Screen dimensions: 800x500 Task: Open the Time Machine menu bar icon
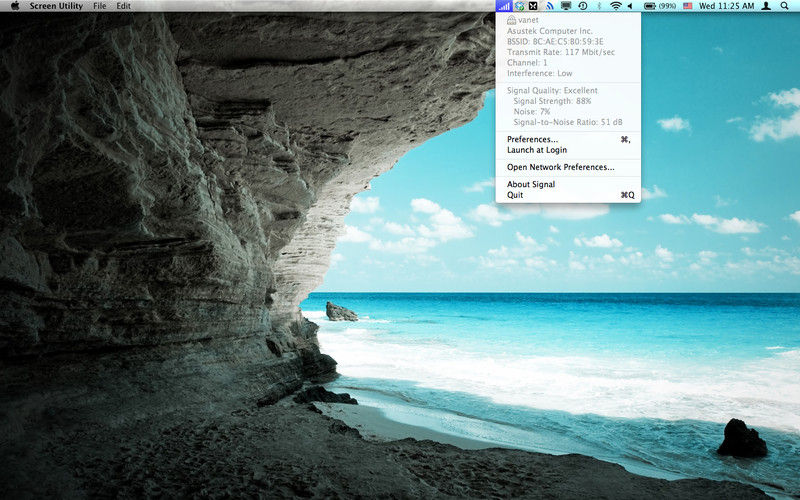[582, 6]
